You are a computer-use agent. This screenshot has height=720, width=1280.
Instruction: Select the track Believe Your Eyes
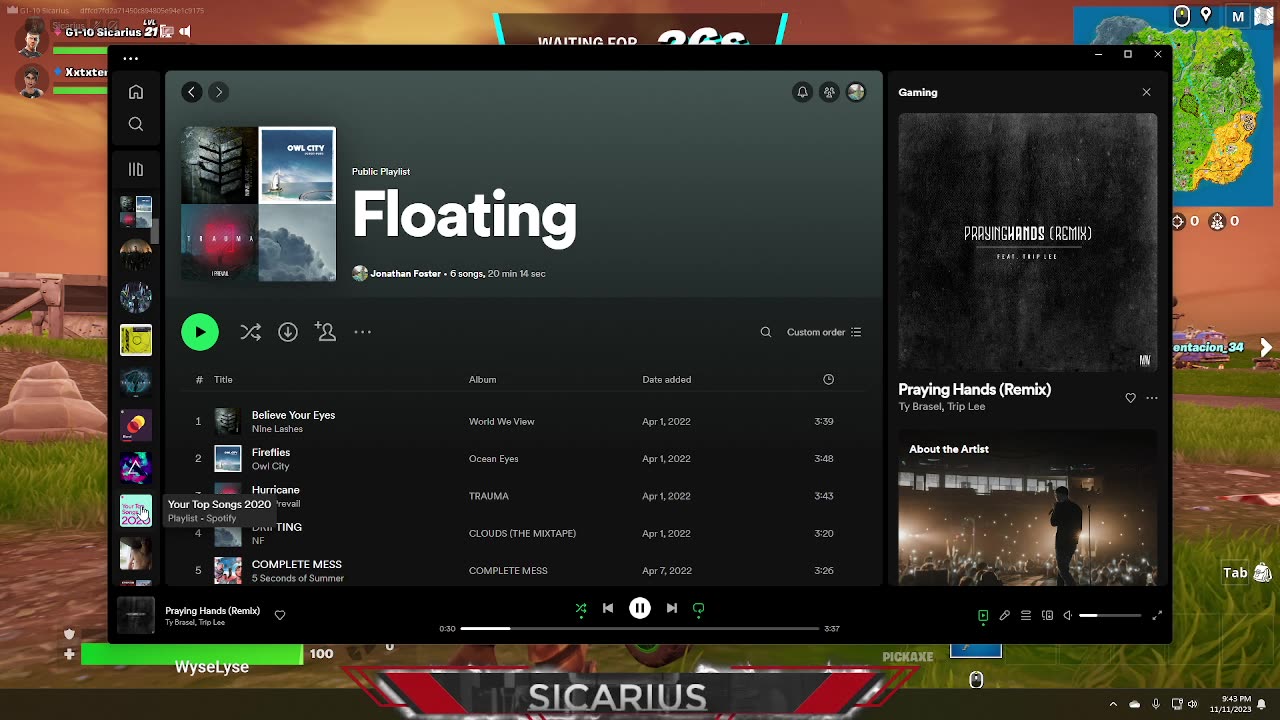[x=293, y=415]
